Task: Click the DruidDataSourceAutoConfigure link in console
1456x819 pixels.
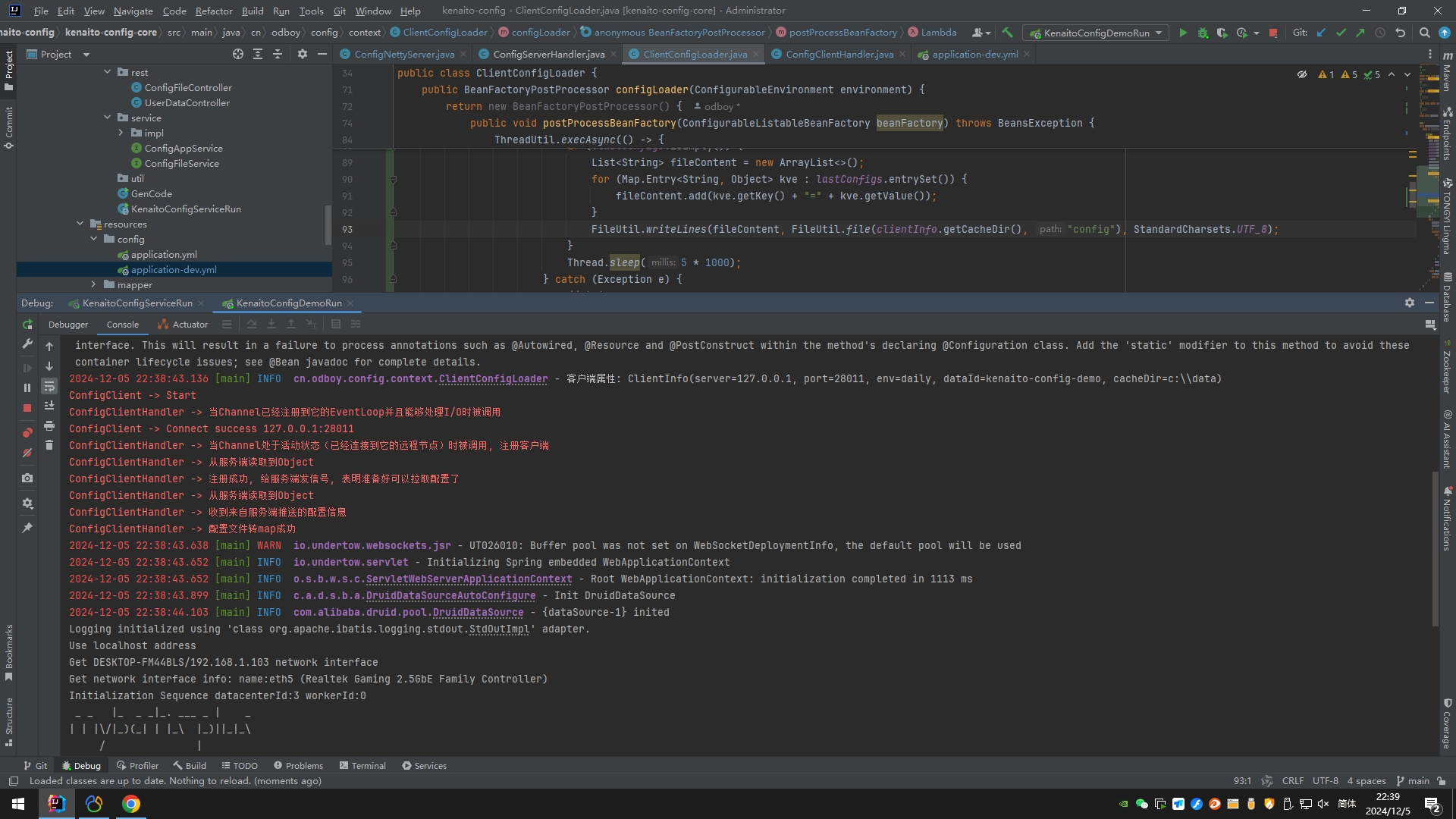Action: [450, 596]
